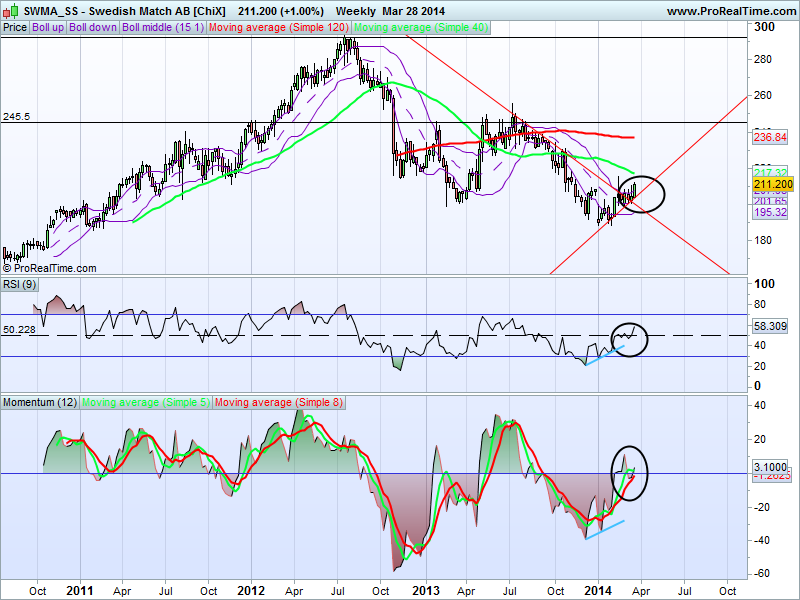Click the 217.32 green average value tag
Image resolution: width=800 pixels, height=600 pixels.
(x=770, y=172)
